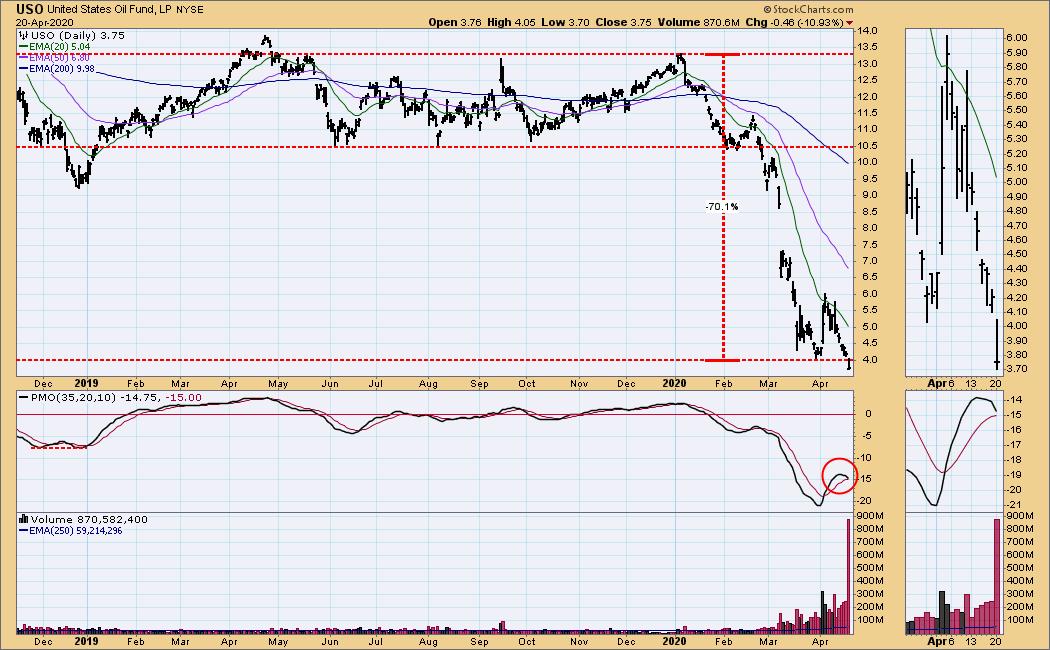Click the volume bars icon beside Volume 870,582,400
The height and width of the screenshot is (650, 1050).
click(23, 519)
